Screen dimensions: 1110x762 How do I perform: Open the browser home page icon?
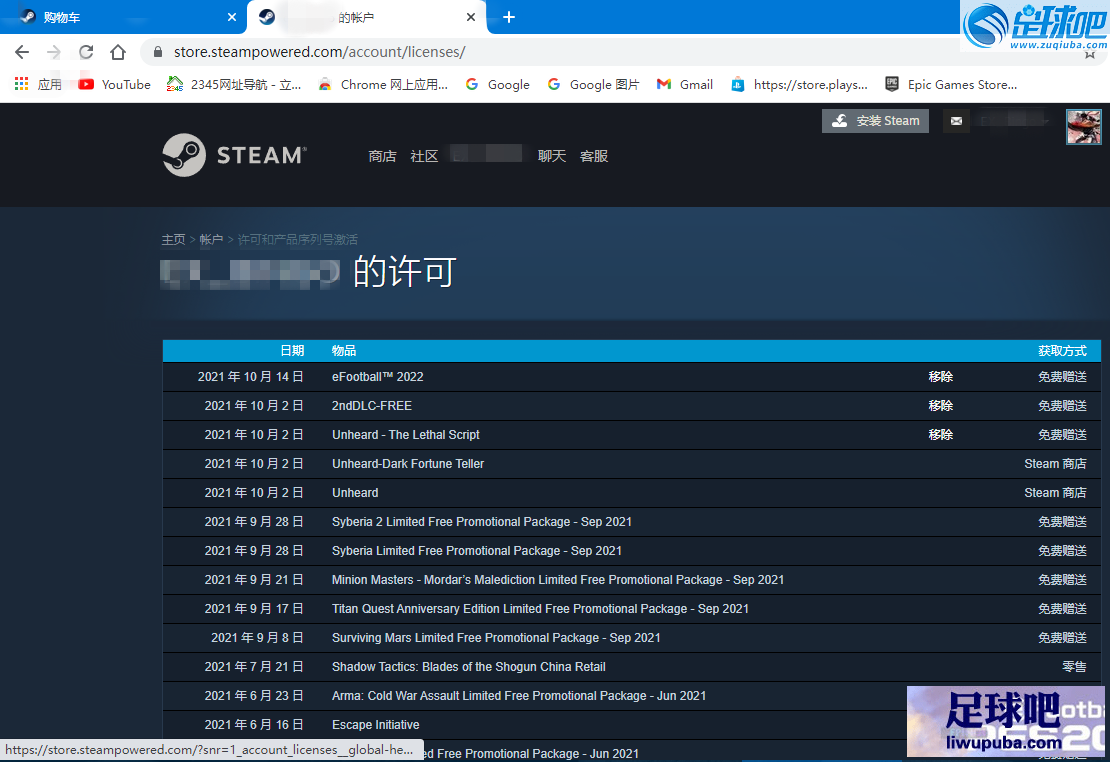[118, 52]
